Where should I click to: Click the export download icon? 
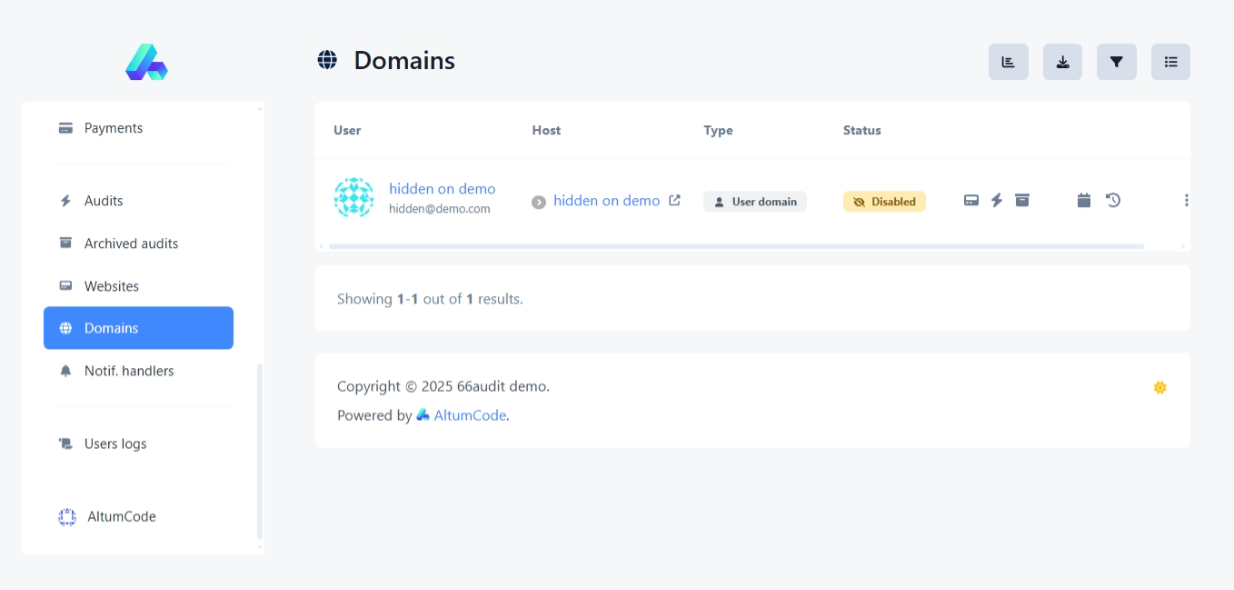coord(1062,62)
